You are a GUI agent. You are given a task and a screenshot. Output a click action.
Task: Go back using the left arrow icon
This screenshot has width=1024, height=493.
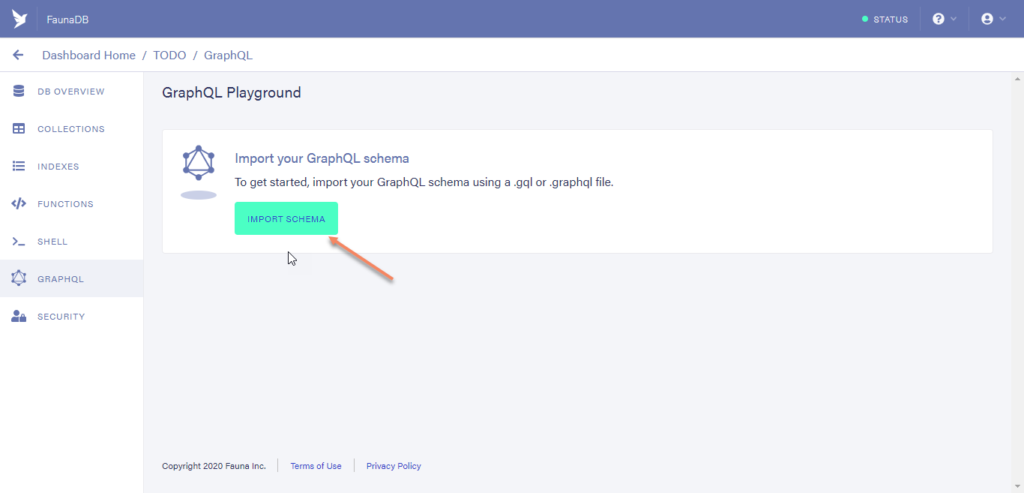(18, 56)
